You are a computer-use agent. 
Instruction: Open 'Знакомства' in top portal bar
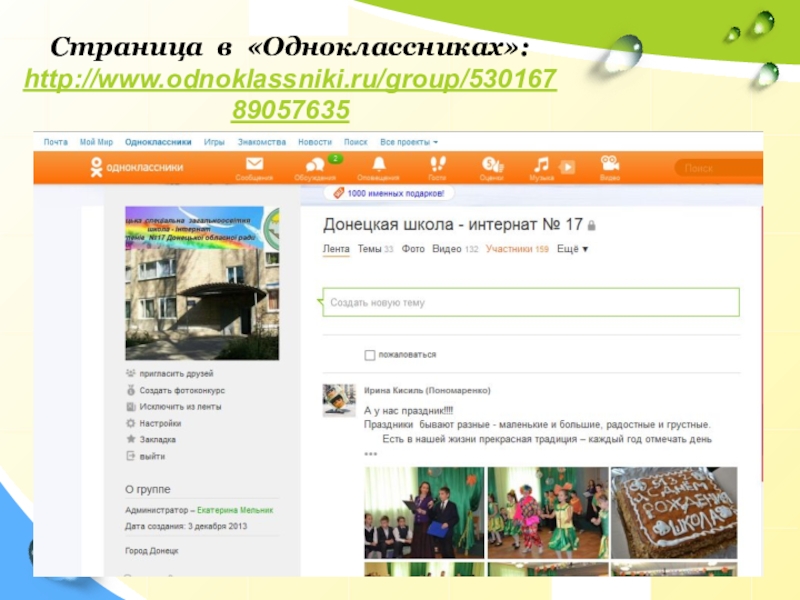point(262,142)
